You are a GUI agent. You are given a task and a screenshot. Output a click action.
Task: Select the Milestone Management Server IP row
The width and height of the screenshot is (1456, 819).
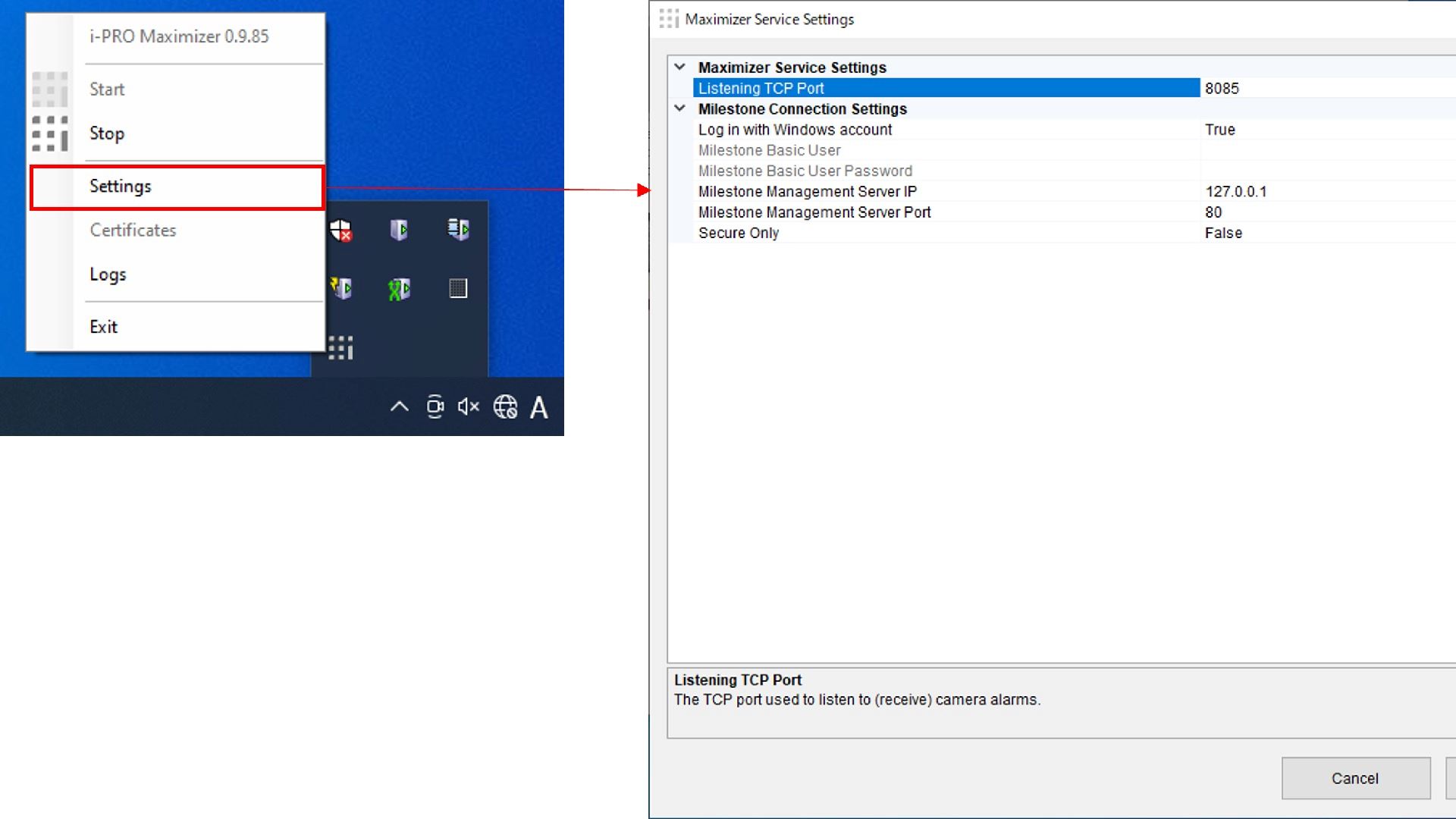[x=946, y=191]
